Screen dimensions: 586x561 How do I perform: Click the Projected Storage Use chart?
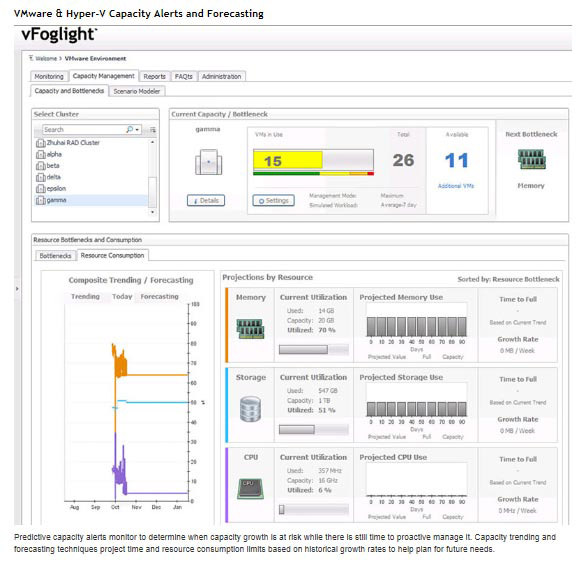[416, 401]
